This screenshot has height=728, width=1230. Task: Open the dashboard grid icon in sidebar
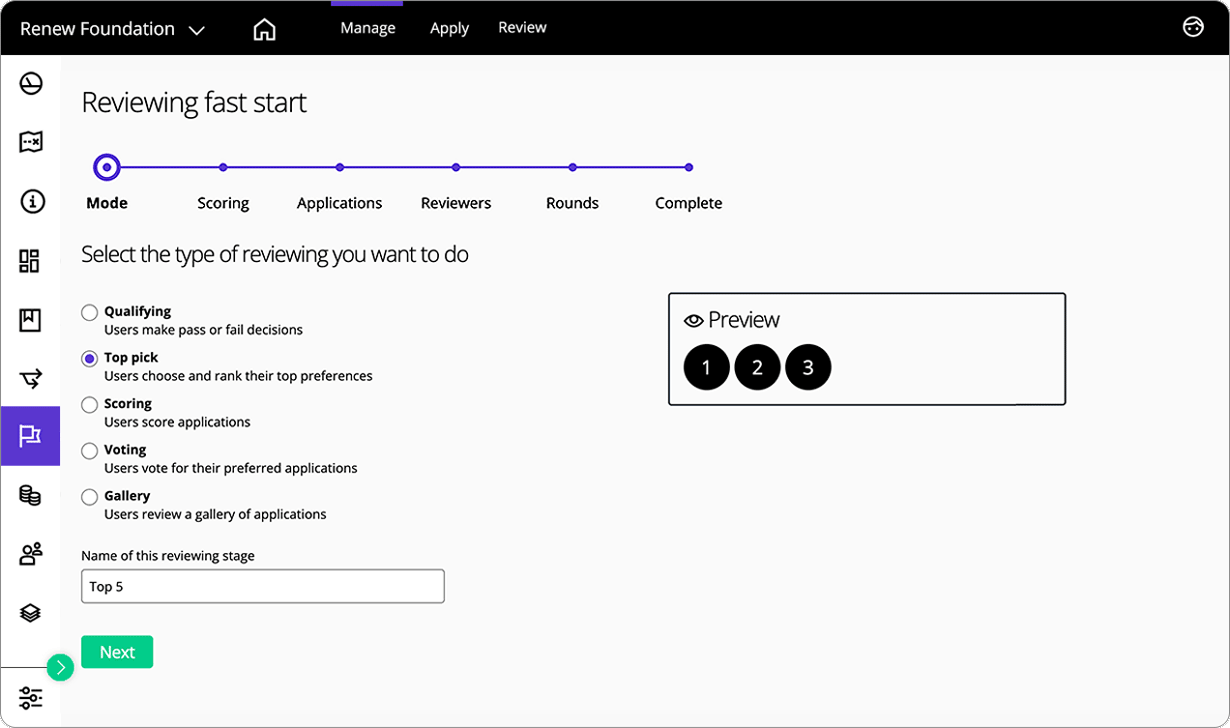click(31, 260)
